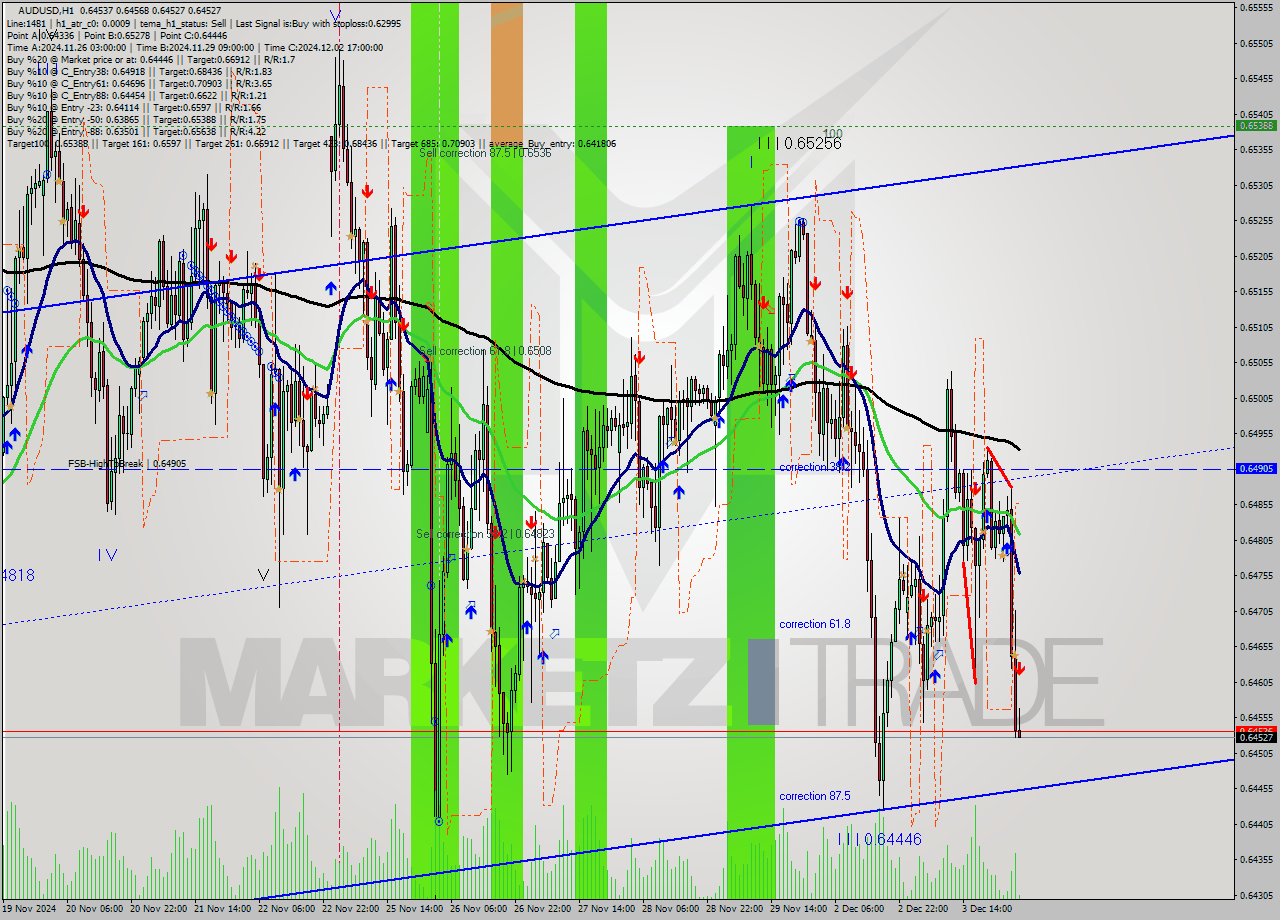Click the 100 level label
Viewport: 1280px width, 920px height.
[x=832, y=133]
